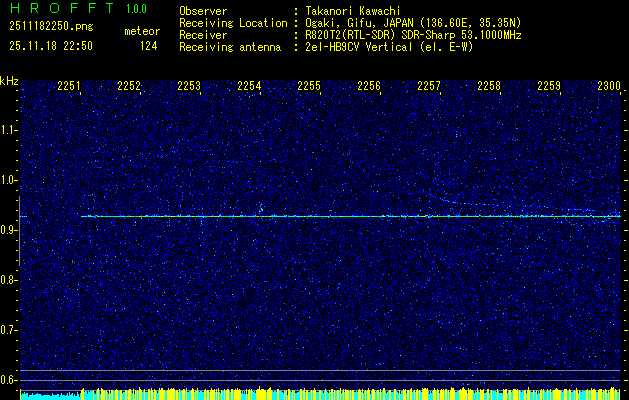Click the 0.8 frequency axis label
This screenshot has height=400, width=629.
[9, 280]
